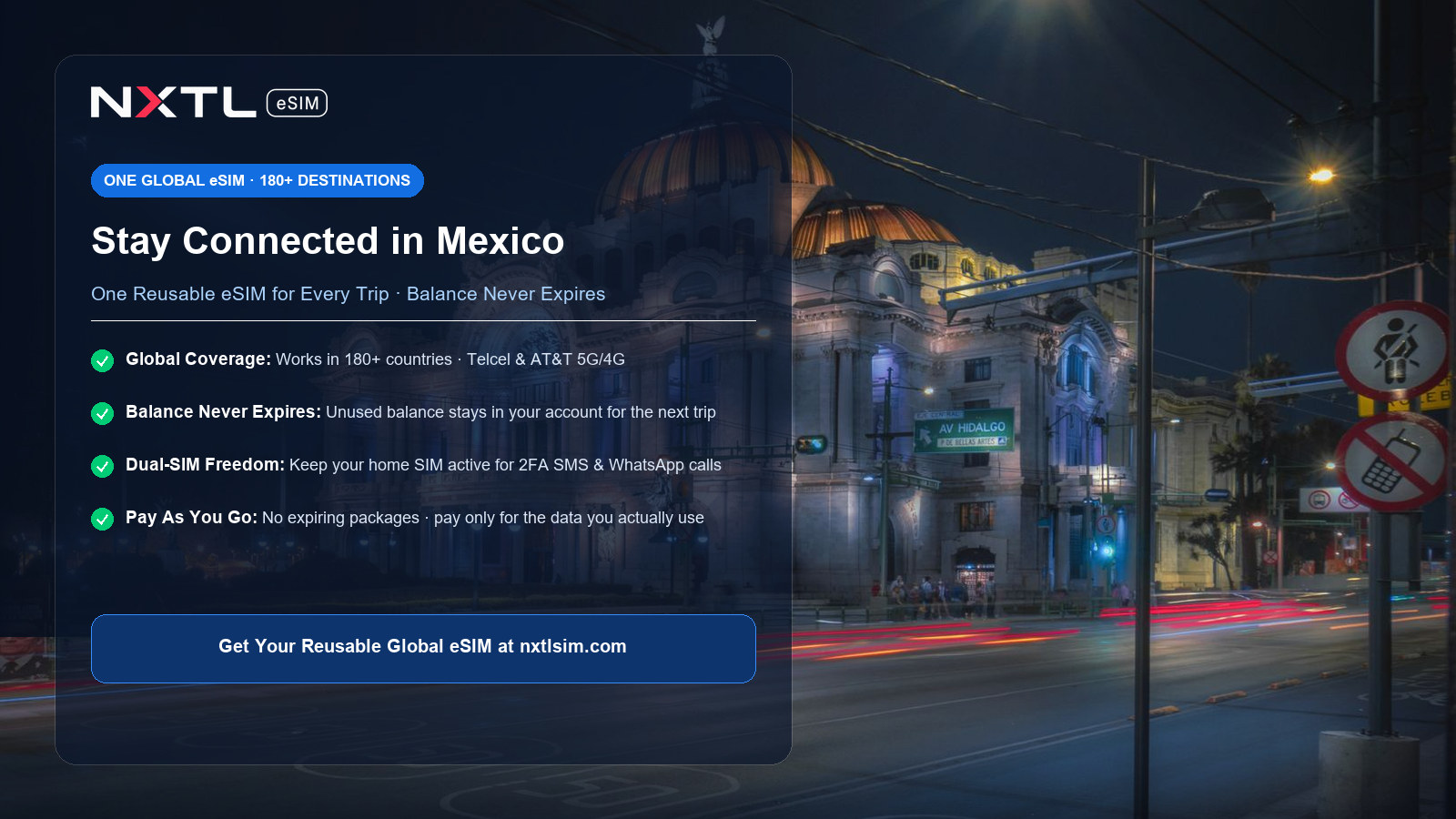This screenshot has width=1456, height=819.
Task: Click the green check next to Dual-SIM Freedom
Action: [x=102, y=466]
